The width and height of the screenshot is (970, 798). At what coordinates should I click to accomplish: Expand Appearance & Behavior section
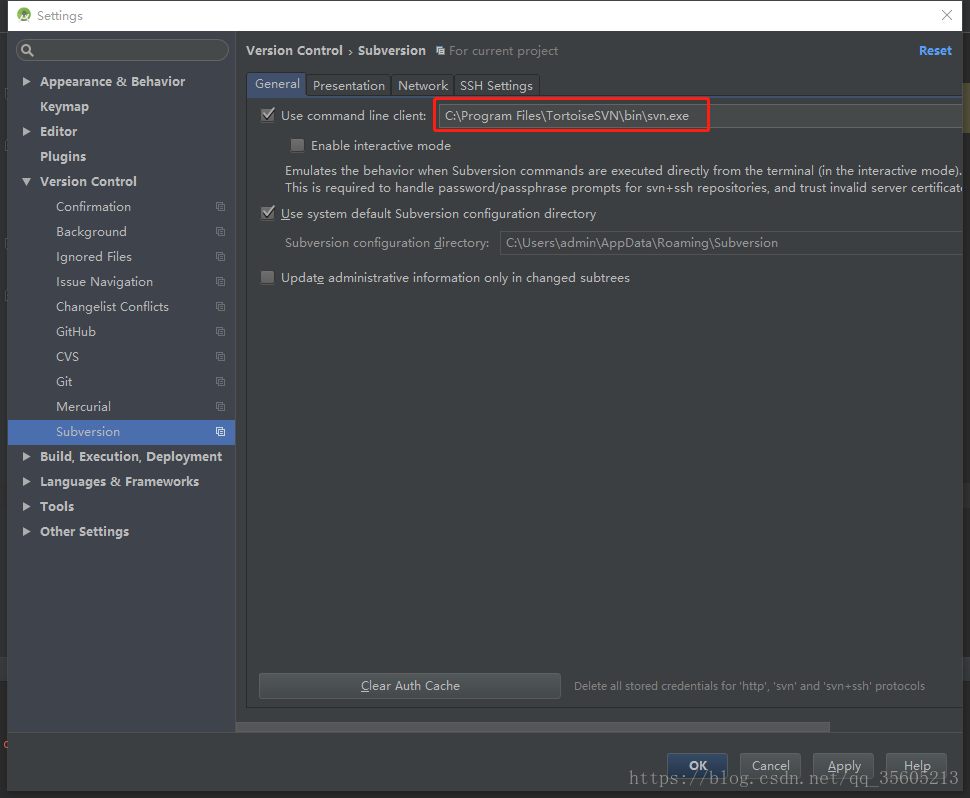27,81
